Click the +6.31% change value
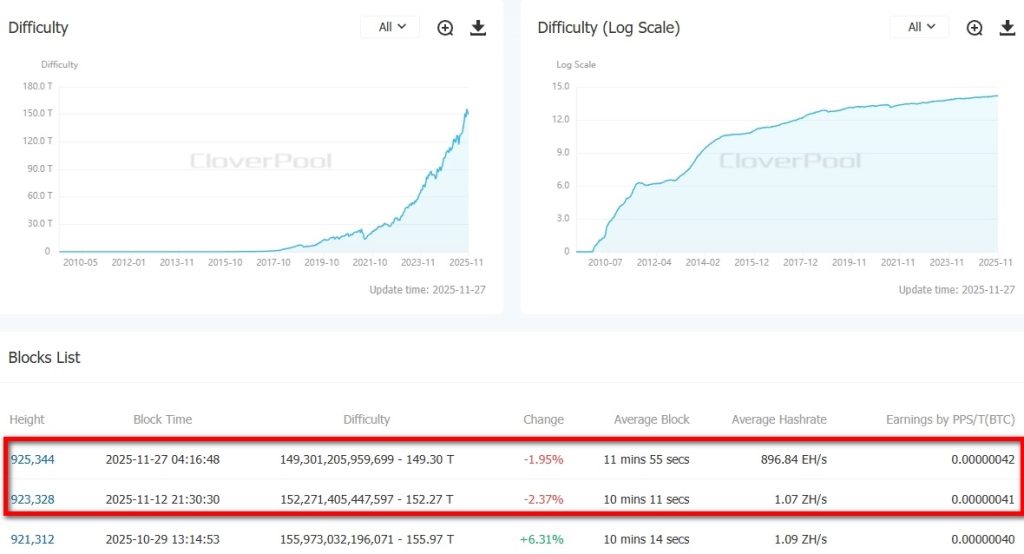 point(541,539)
